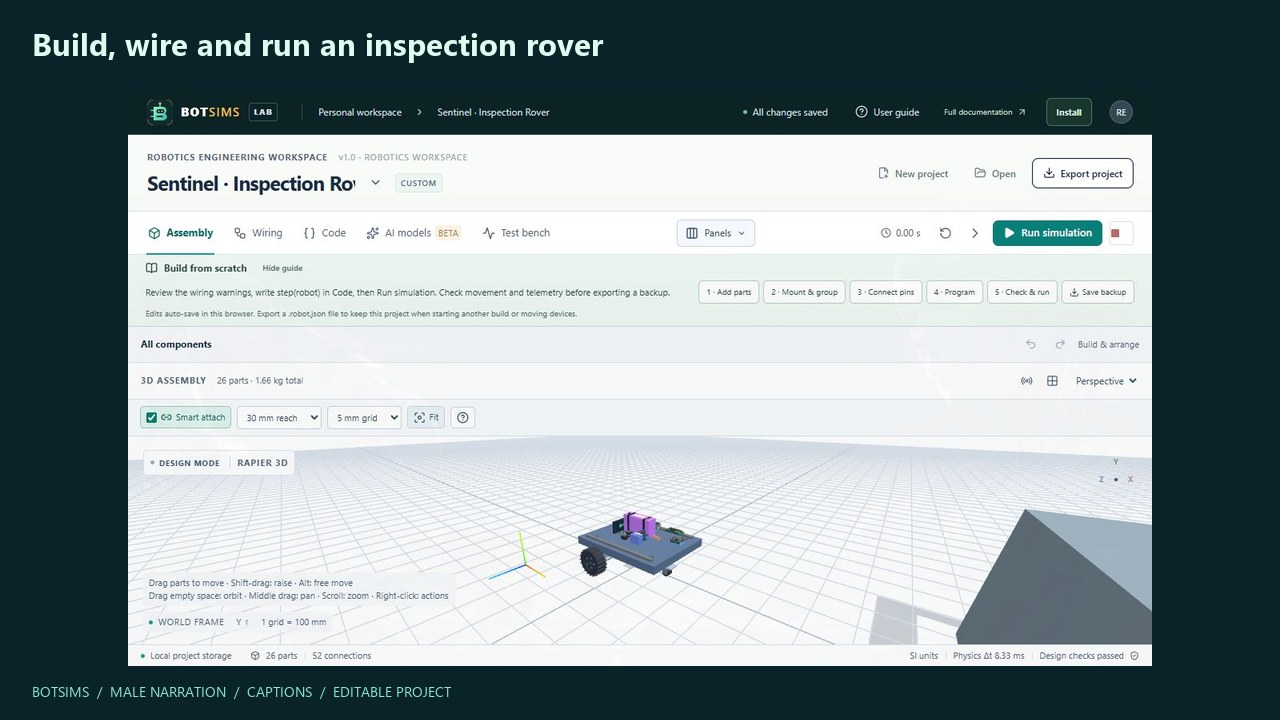Click the 26 parts cube icon in status bar
The height and width of the screenshot is (720, 1280).
(256, 656)
